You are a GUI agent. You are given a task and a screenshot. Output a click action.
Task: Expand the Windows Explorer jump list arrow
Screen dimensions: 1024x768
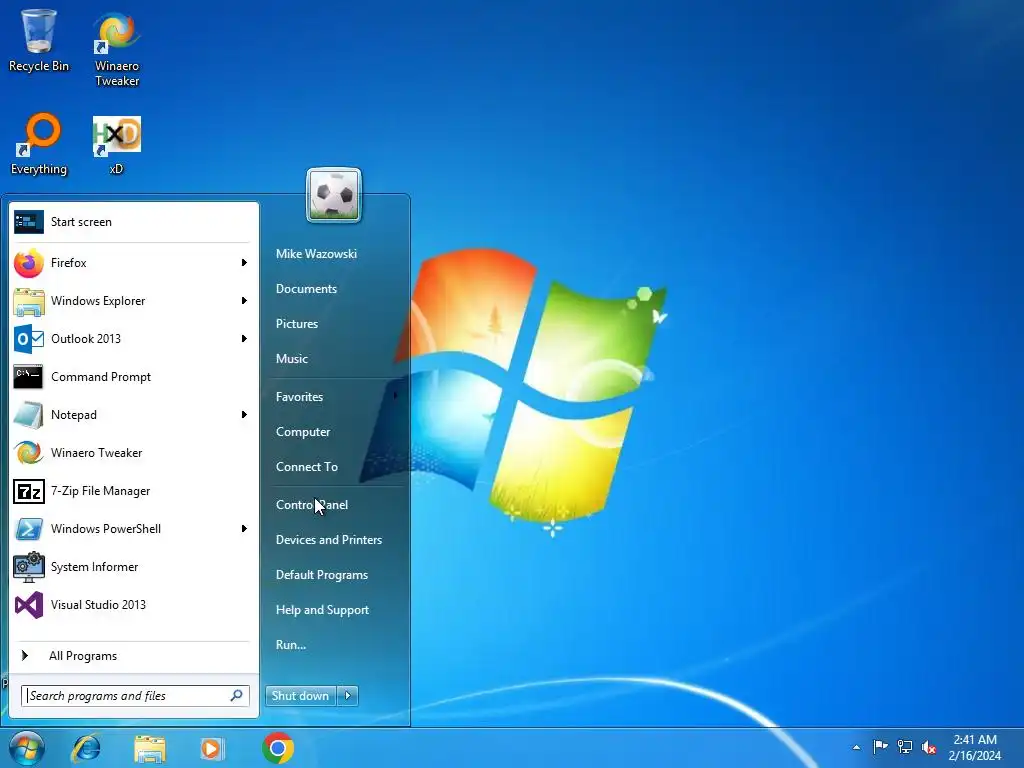pos(244,300)
